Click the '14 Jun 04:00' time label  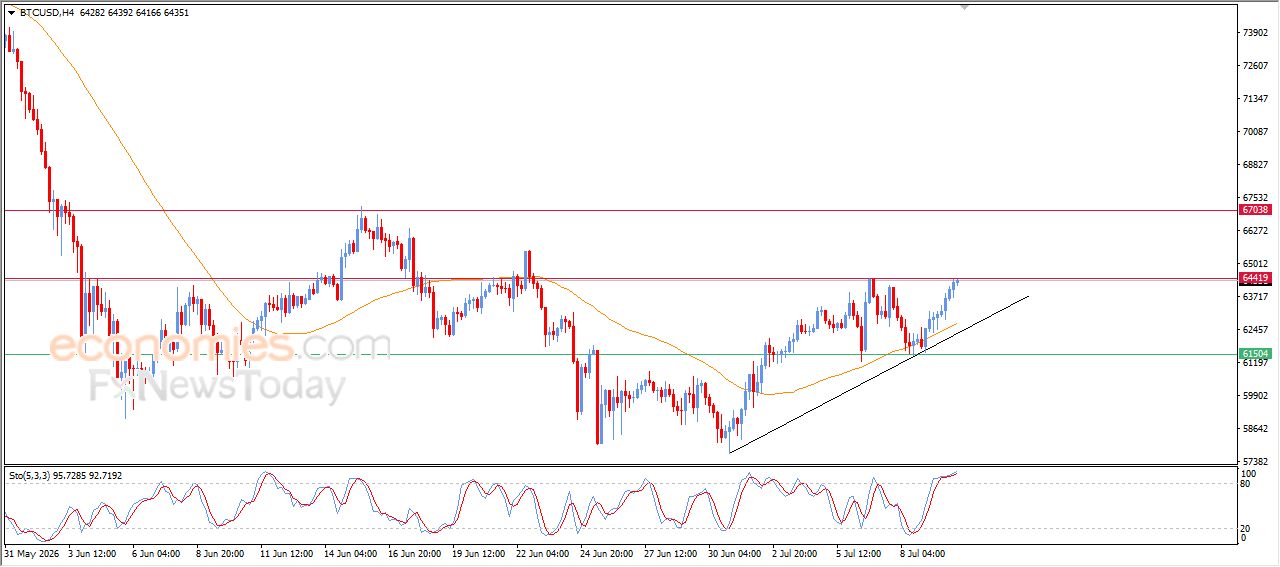tap(349, 552)
